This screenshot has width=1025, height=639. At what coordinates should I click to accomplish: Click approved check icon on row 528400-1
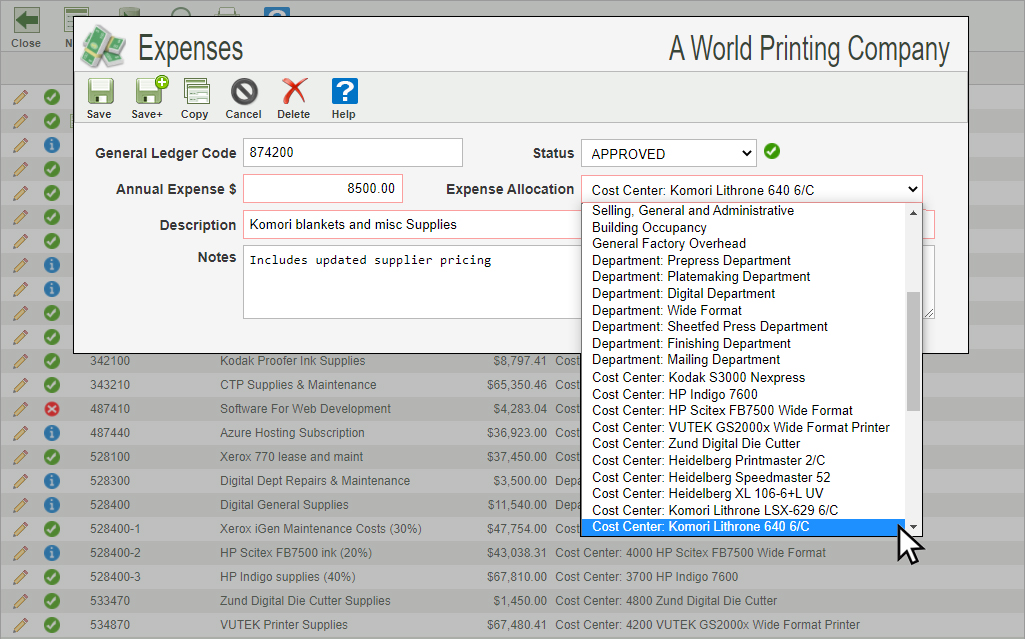52,529
